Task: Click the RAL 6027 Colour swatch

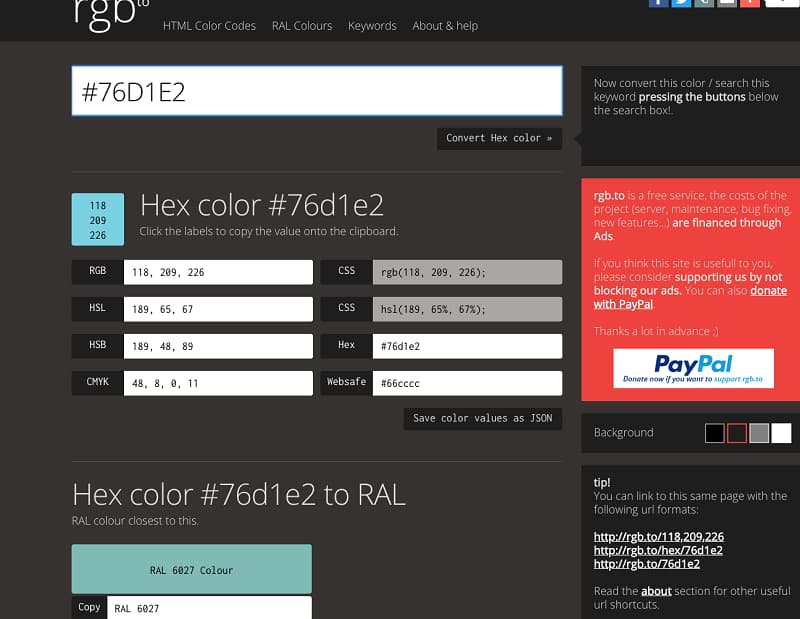Action: pos(191,570)
